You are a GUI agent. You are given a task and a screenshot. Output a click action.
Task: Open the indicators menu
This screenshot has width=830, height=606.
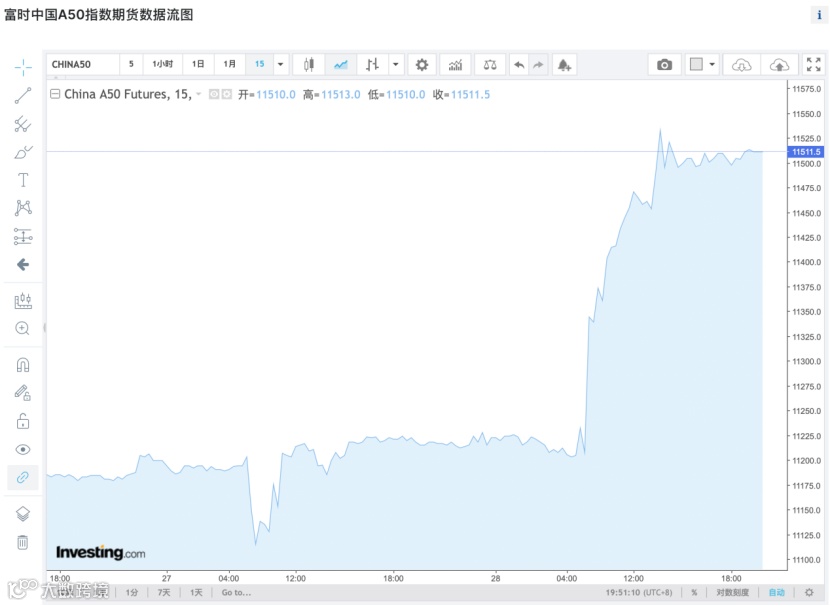point(455,65)
